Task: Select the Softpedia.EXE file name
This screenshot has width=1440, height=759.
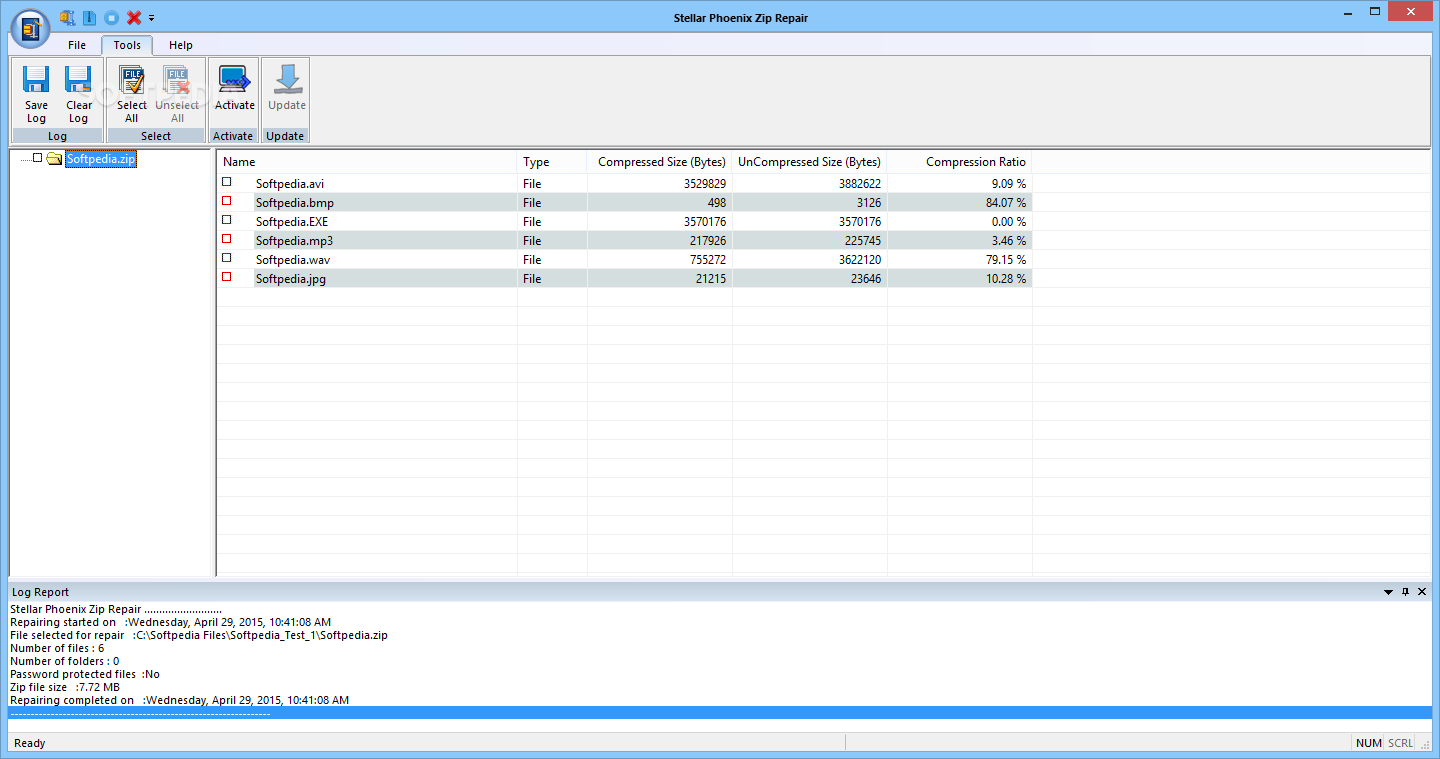Action: tap(292, 222)
